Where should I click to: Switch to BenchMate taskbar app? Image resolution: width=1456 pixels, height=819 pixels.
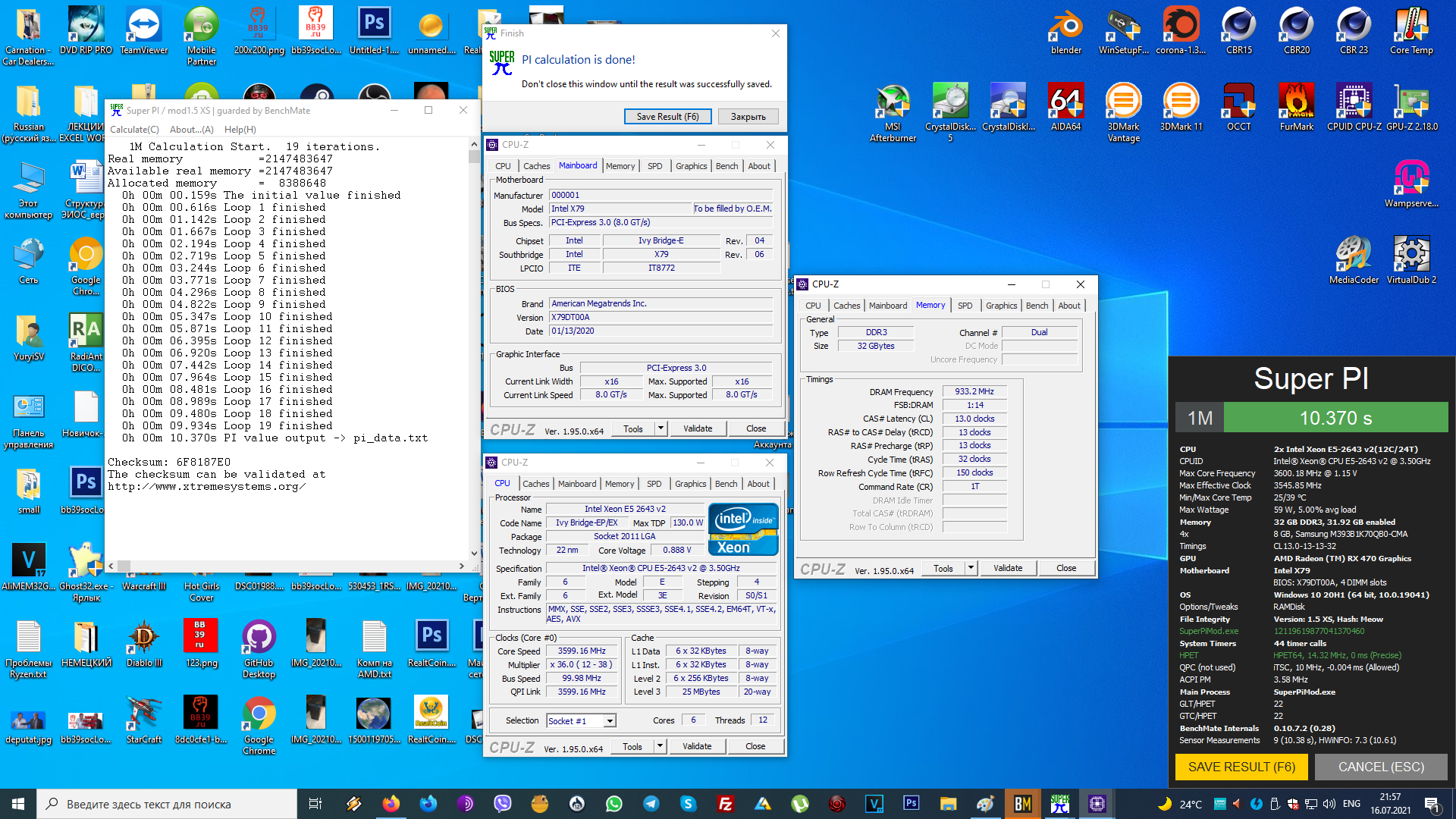coord(1023,804)
